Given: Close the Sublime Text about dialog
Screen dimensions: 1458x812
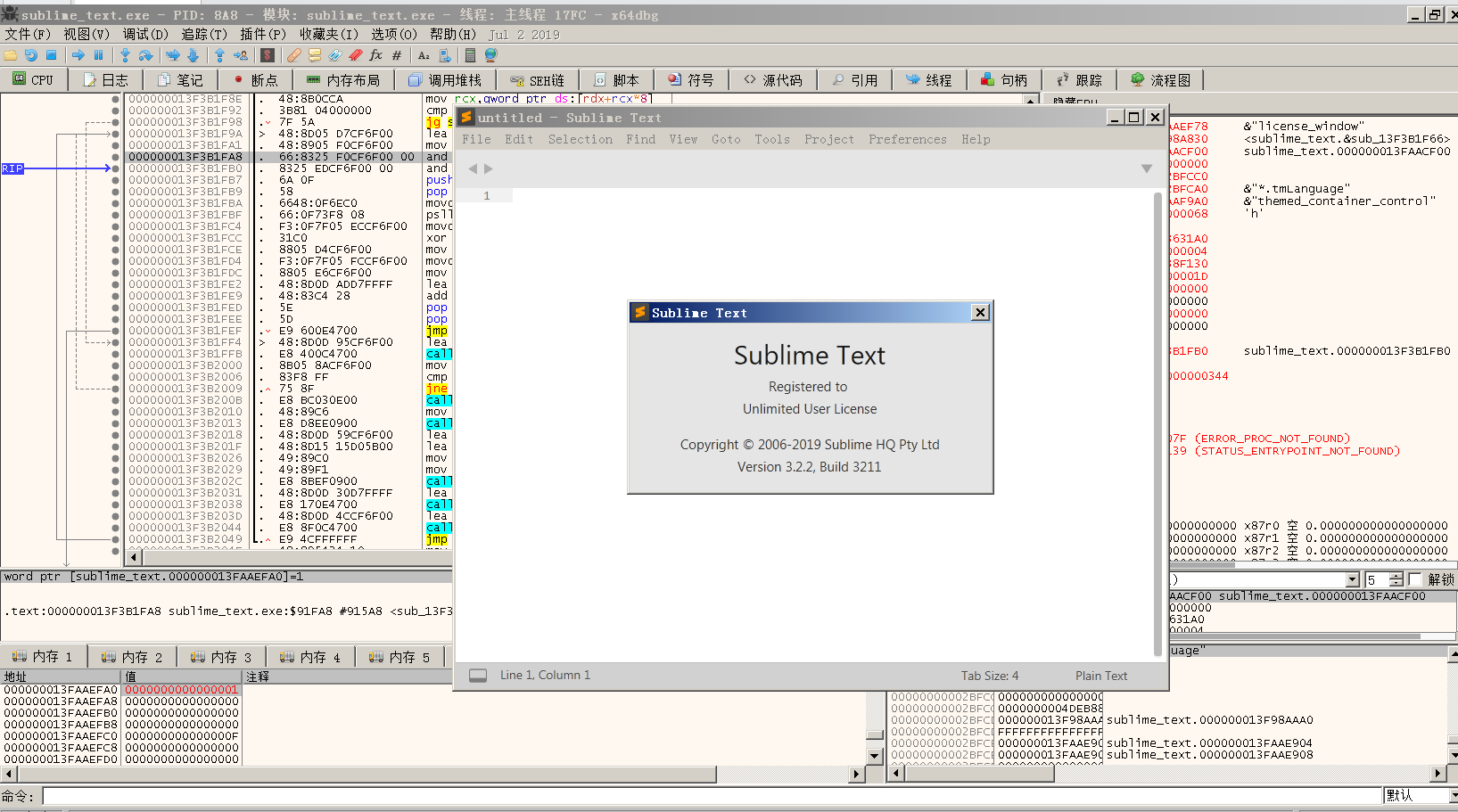Looking at the screenshot, I should point(980,312).
